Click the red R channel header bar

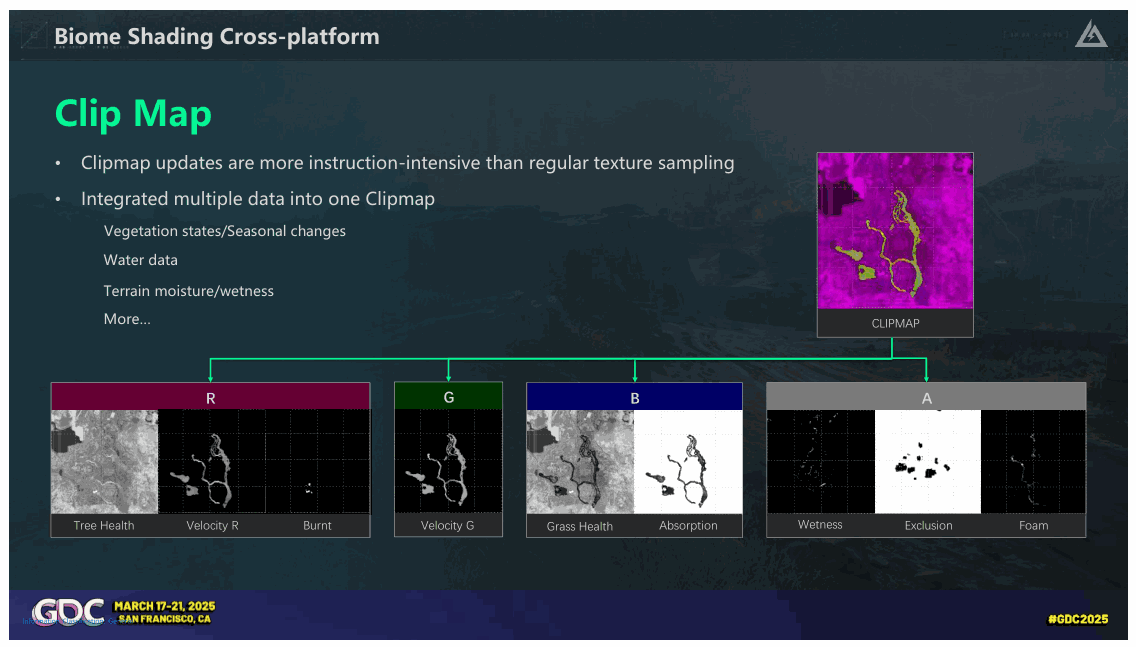pos(211,397)
